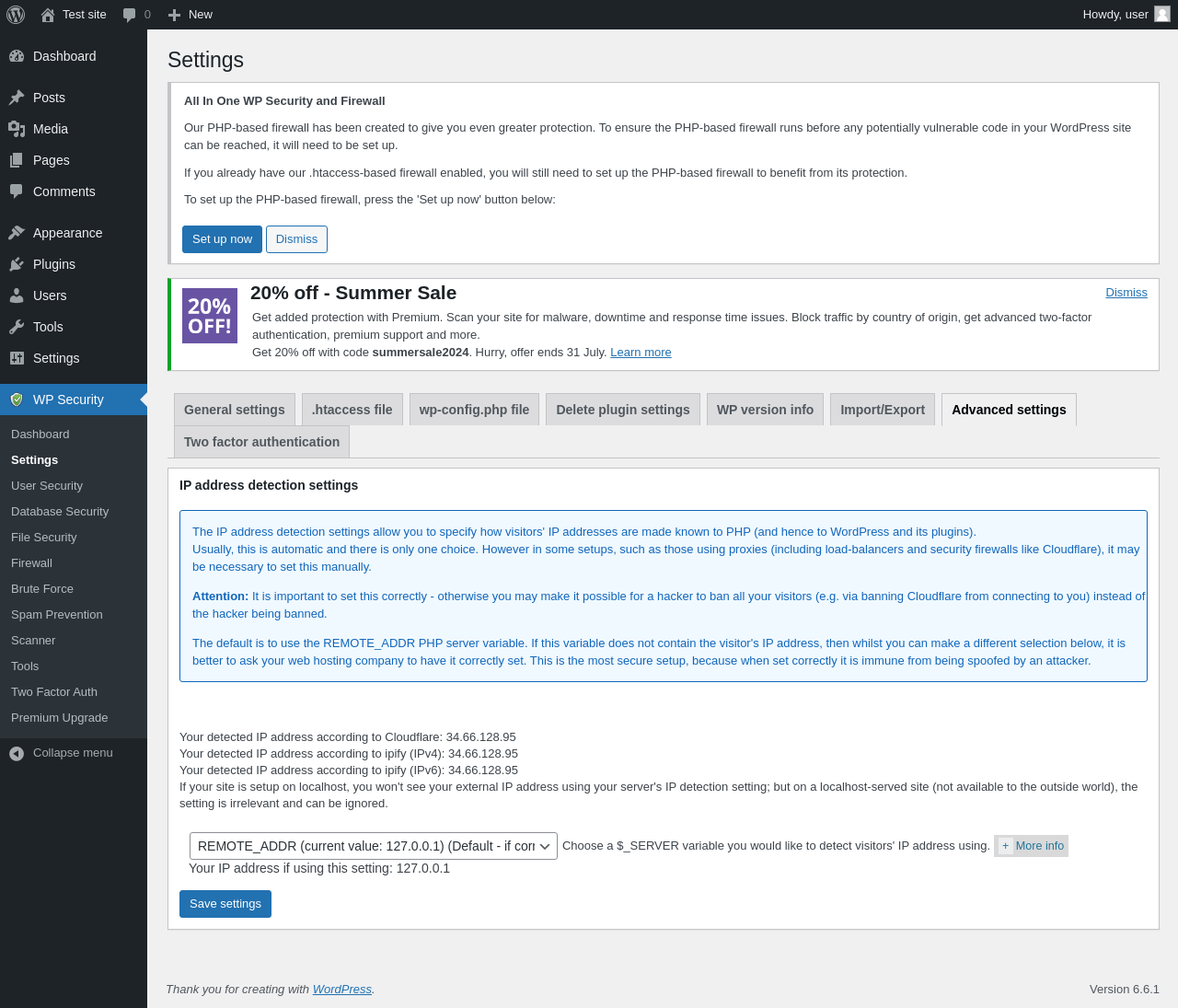Click the WordPress logo icon
Viewport: 1178px width, 1008px height.
tap(16, 15)
